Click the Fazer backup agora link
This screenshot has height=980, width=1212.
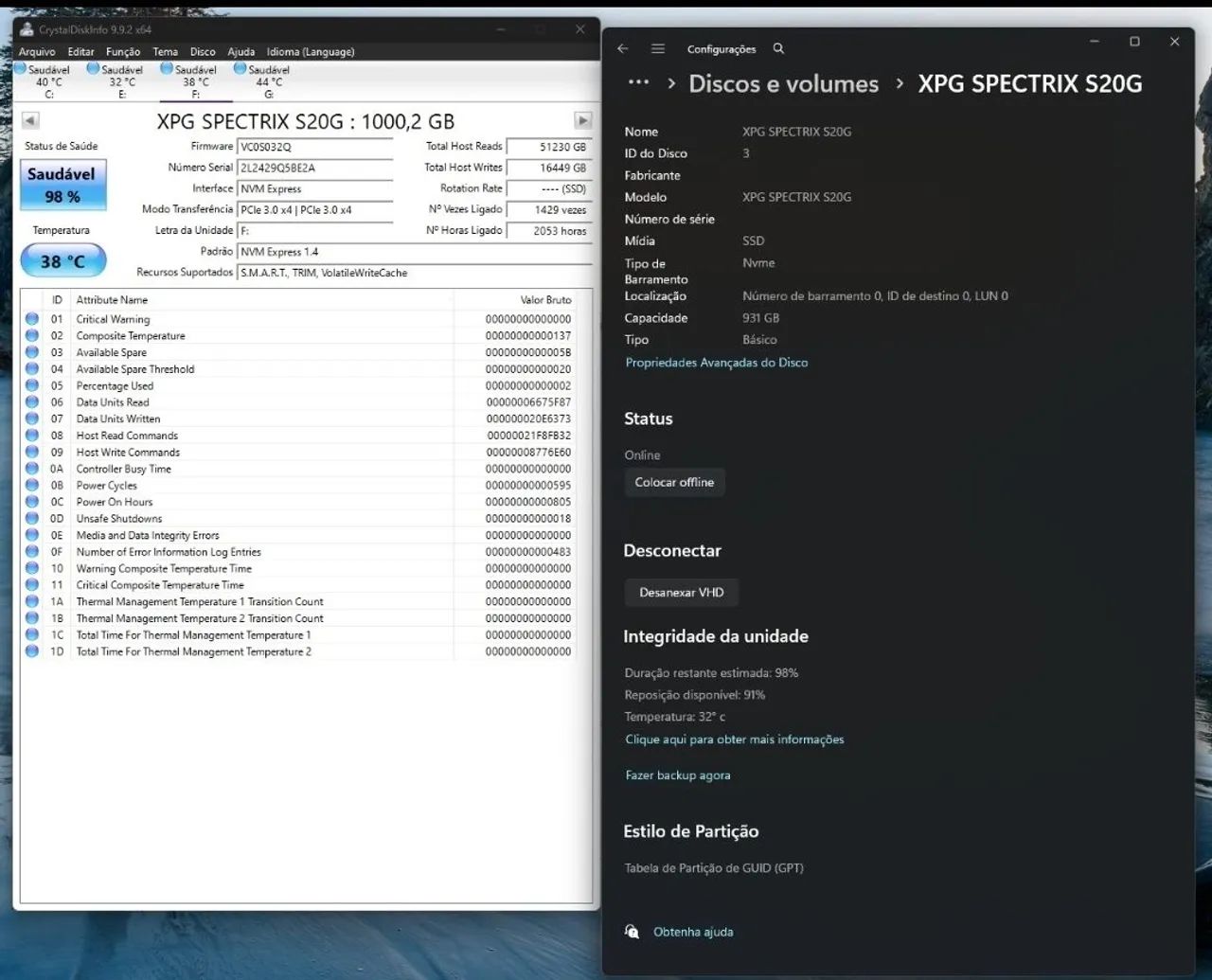click(678, 775)
